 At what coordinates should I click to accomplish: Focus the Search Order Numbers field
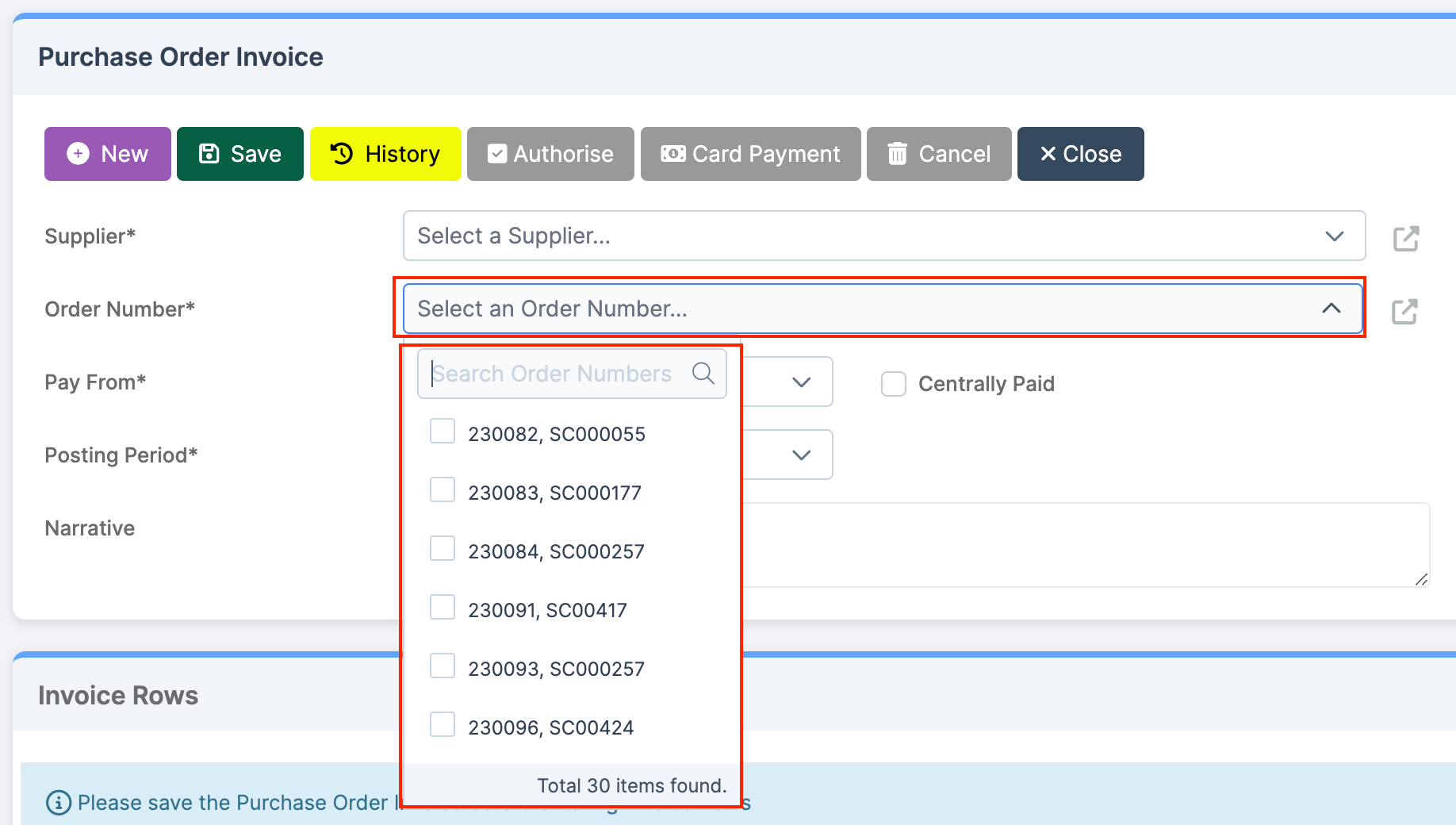555,374
